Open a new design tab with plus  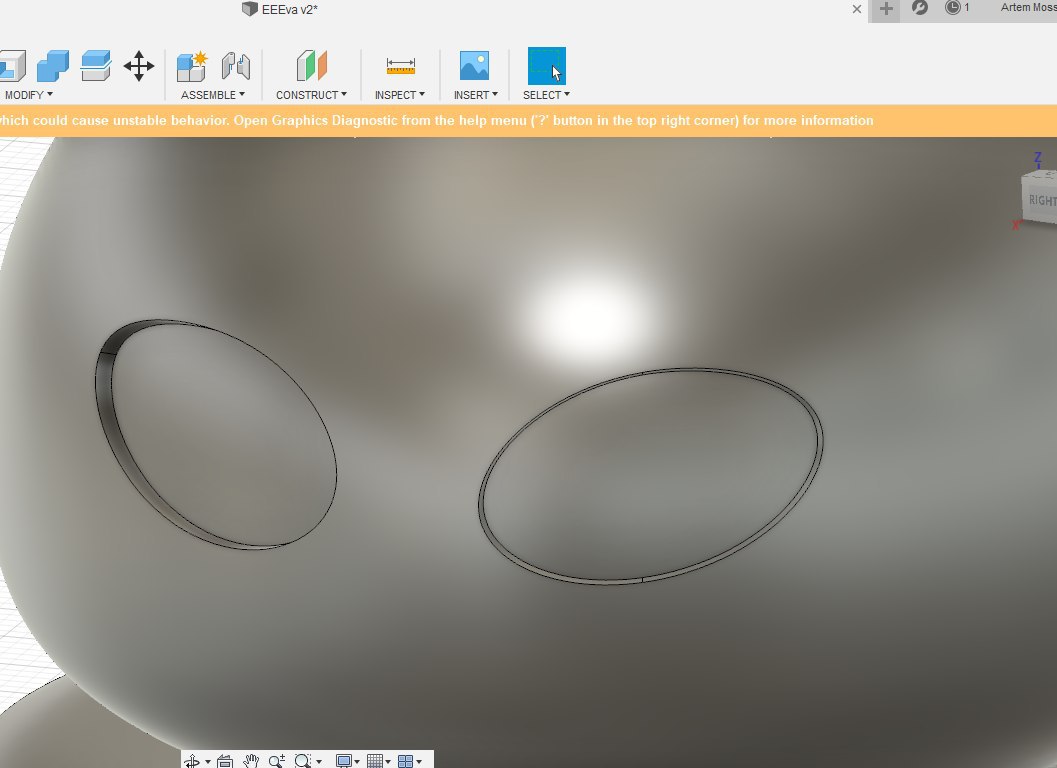click(x=886, y=9)
